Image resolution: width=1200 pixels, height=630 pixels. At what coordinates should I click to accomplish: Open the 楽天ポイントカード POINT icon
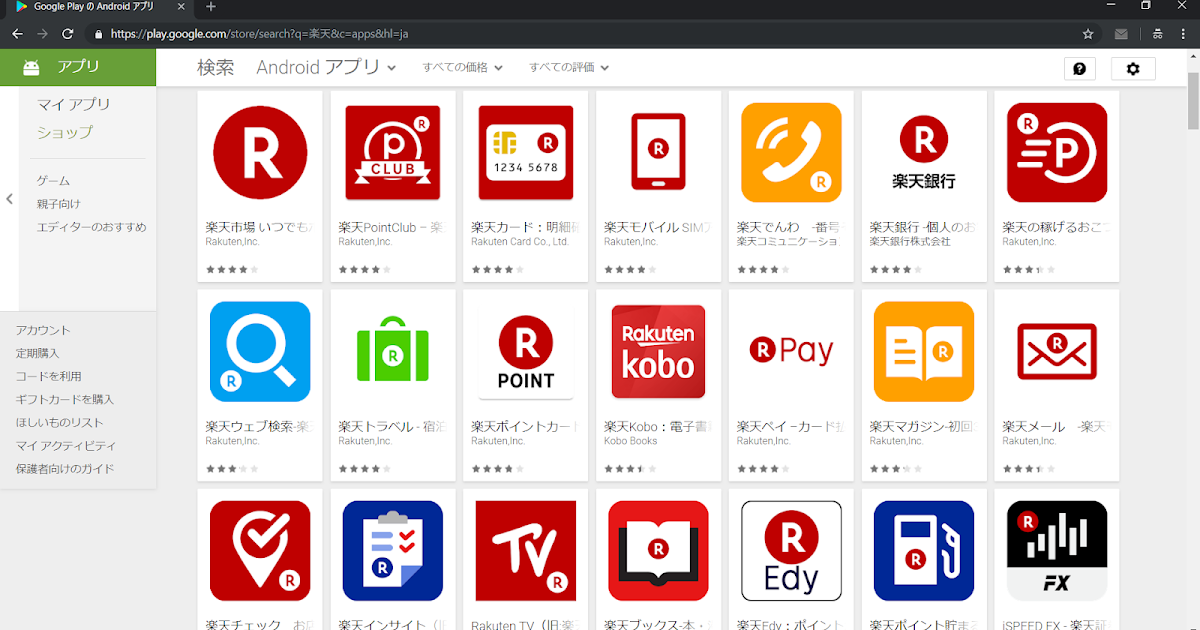pyautogui.click(x=526, y=351)
